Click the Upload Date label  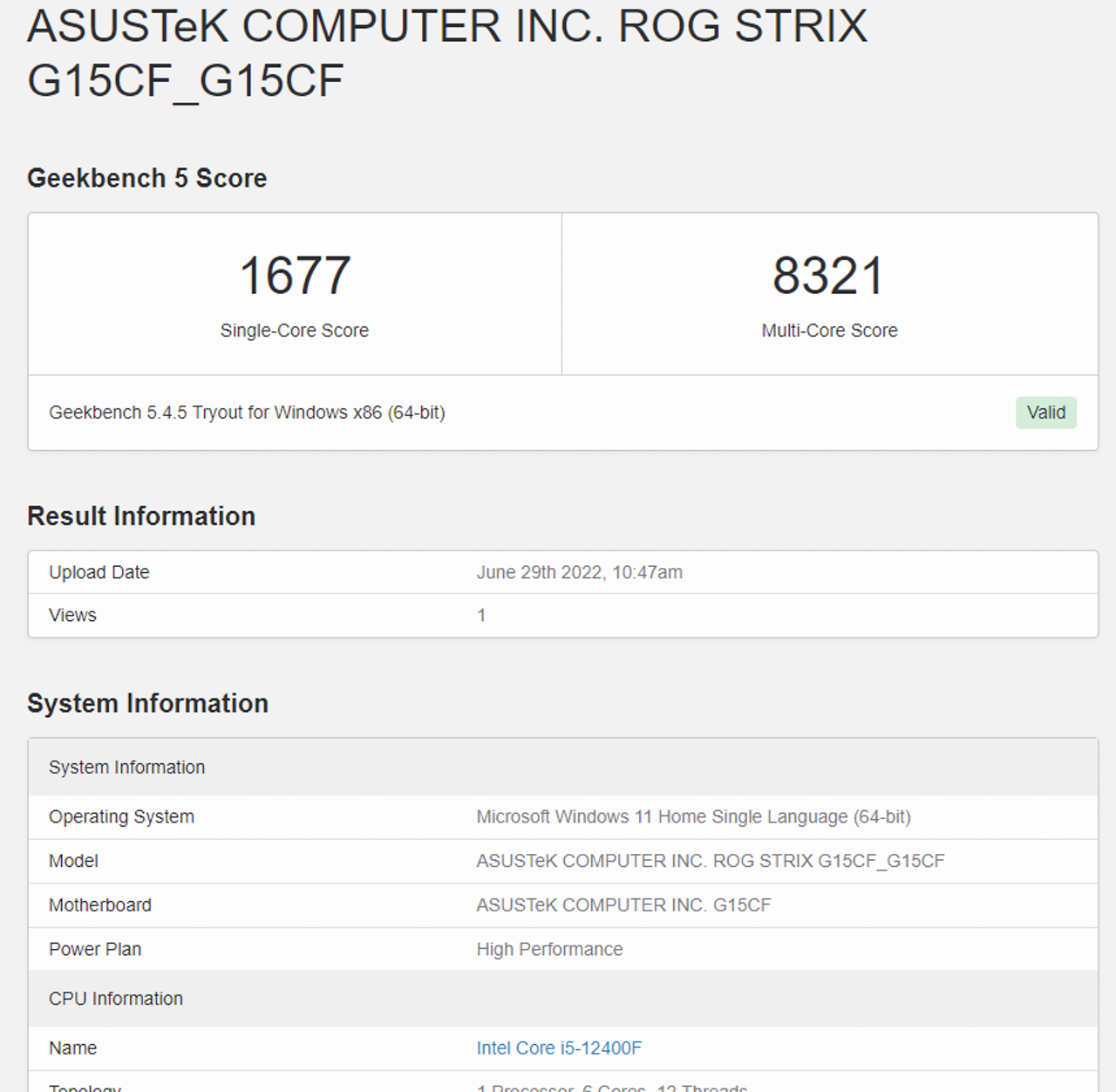(99, 572)
